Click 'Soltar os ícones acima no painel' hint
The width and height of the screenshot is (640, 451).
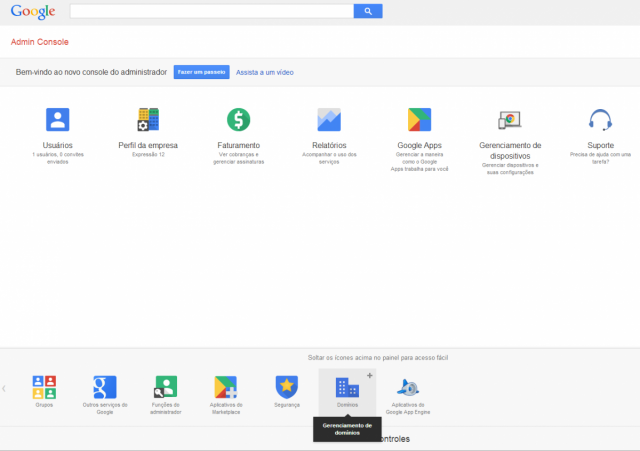(378, 358)
